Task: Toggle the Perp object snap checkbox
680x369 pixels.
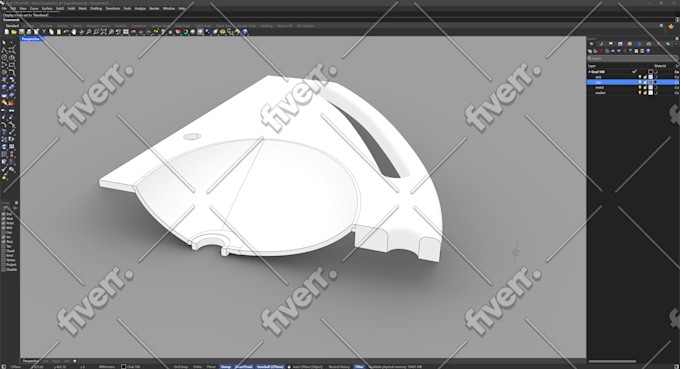Action: point(3,242)
